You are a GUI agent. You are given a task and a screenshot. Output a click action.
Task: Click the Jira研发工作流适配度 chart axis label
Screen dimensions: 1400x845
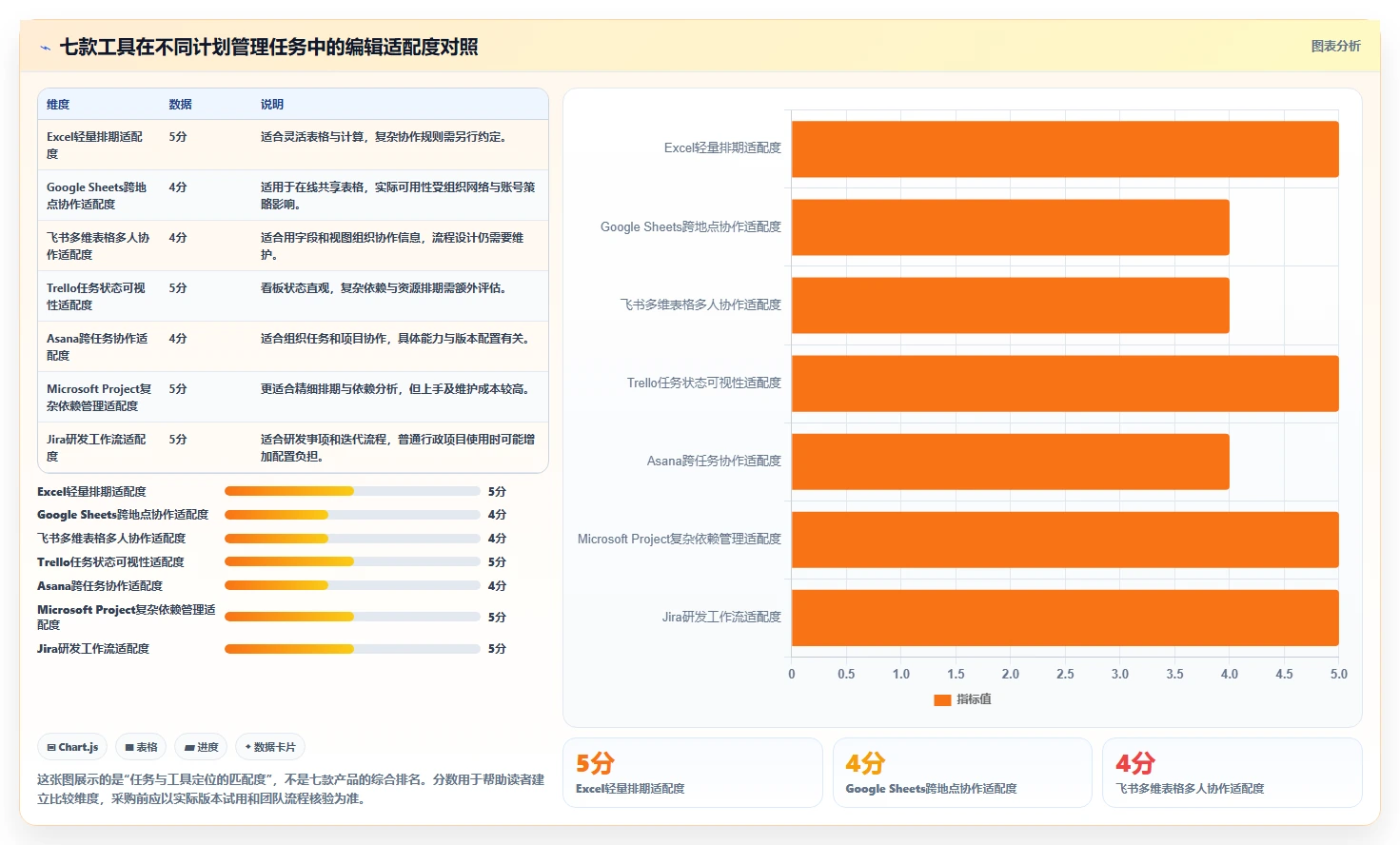click(x=721, y=618)
